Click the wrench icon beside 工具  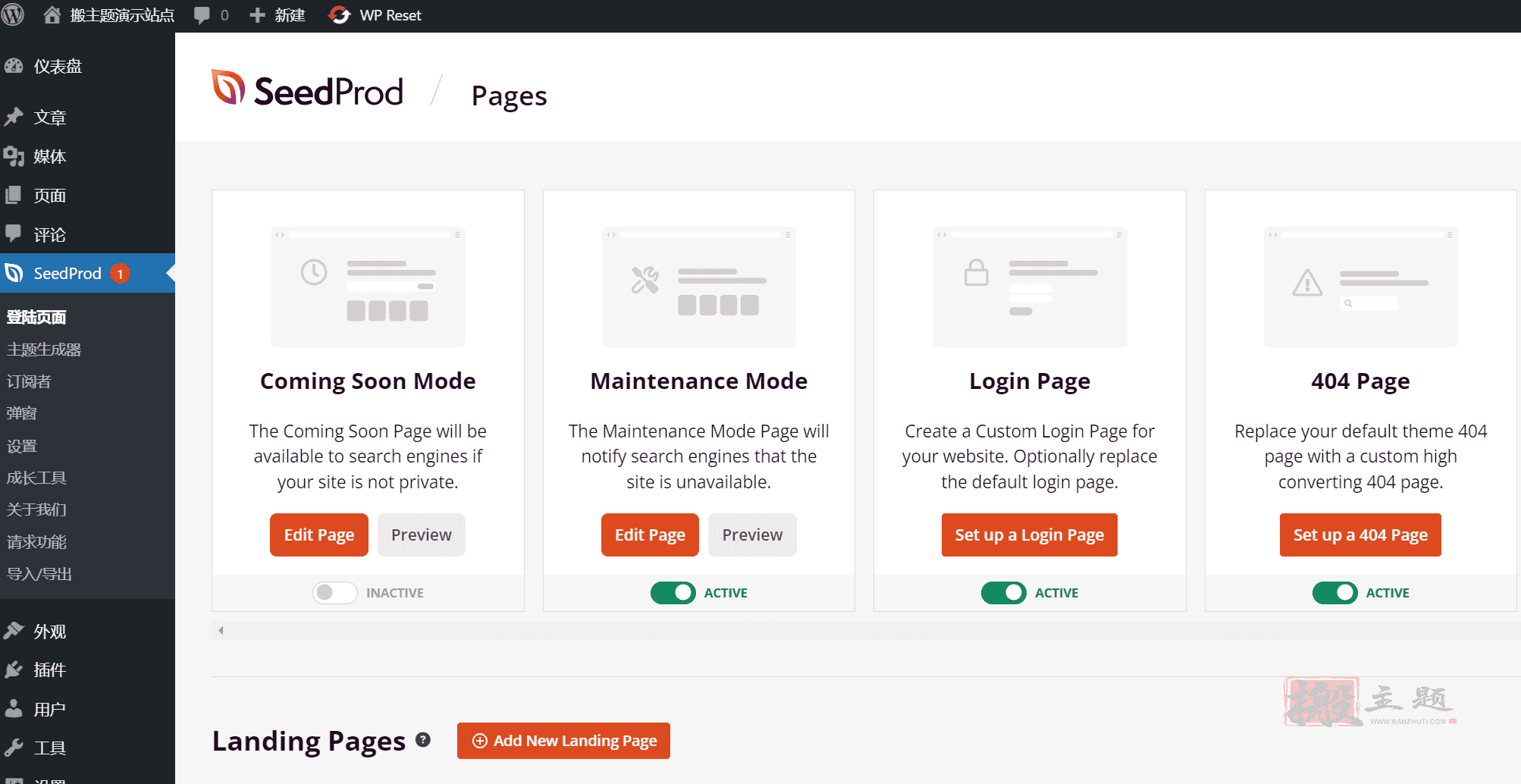[14, 748]
